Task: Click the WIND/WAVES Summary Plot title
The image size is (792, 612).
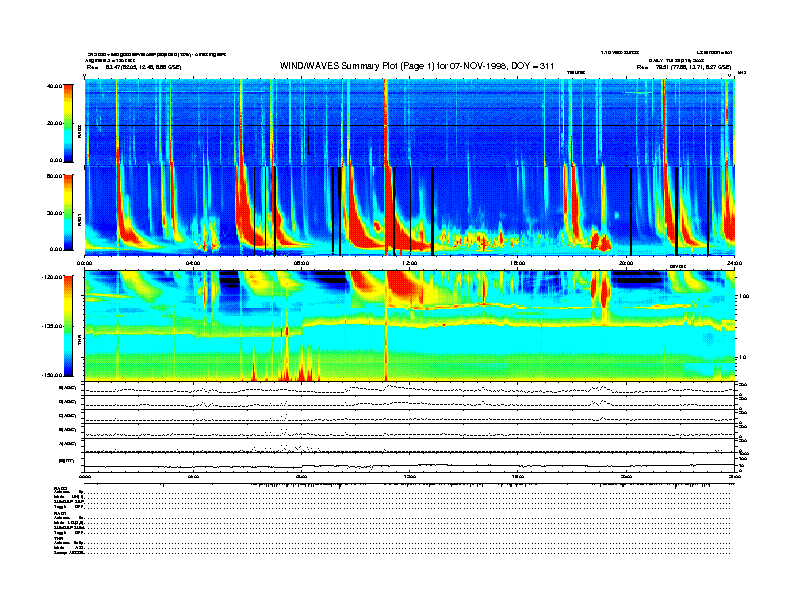Action: tap(417, 66)
